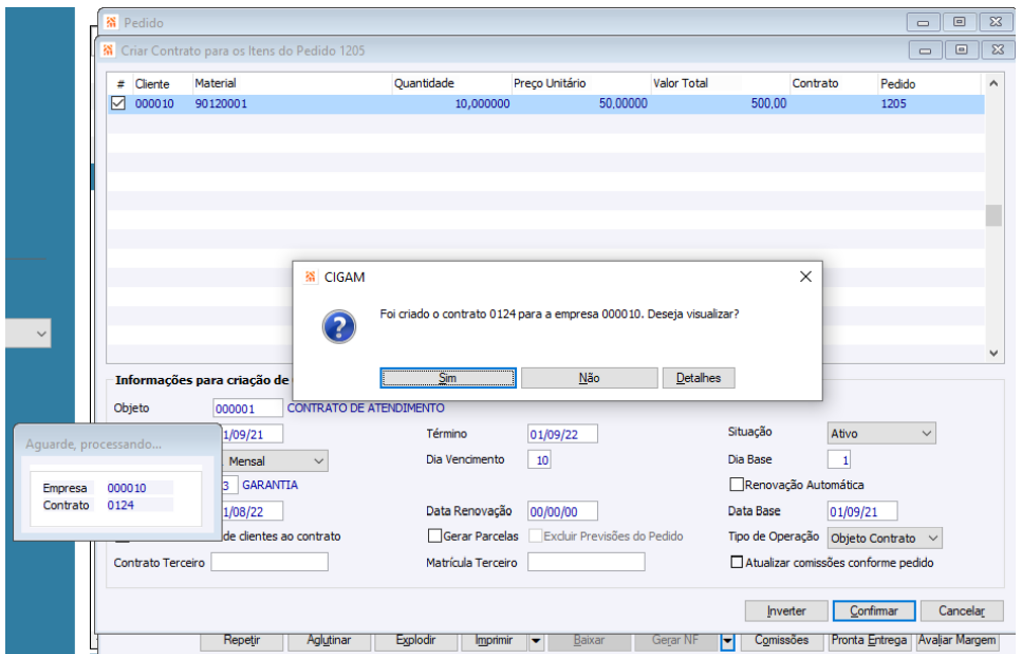
Task: Tick the Atualizar comissões conforme pedido checkbox
Action: click(736, 562)
